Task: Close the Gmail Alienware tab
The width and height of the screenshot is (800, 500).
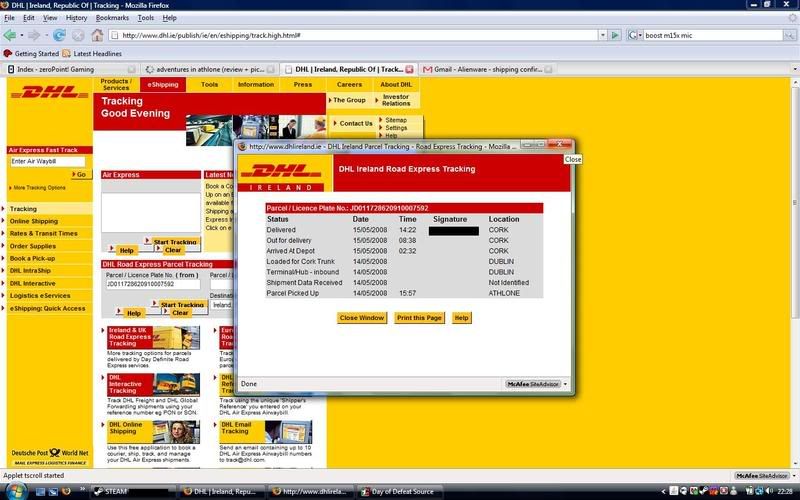Action: coord(548,69)
